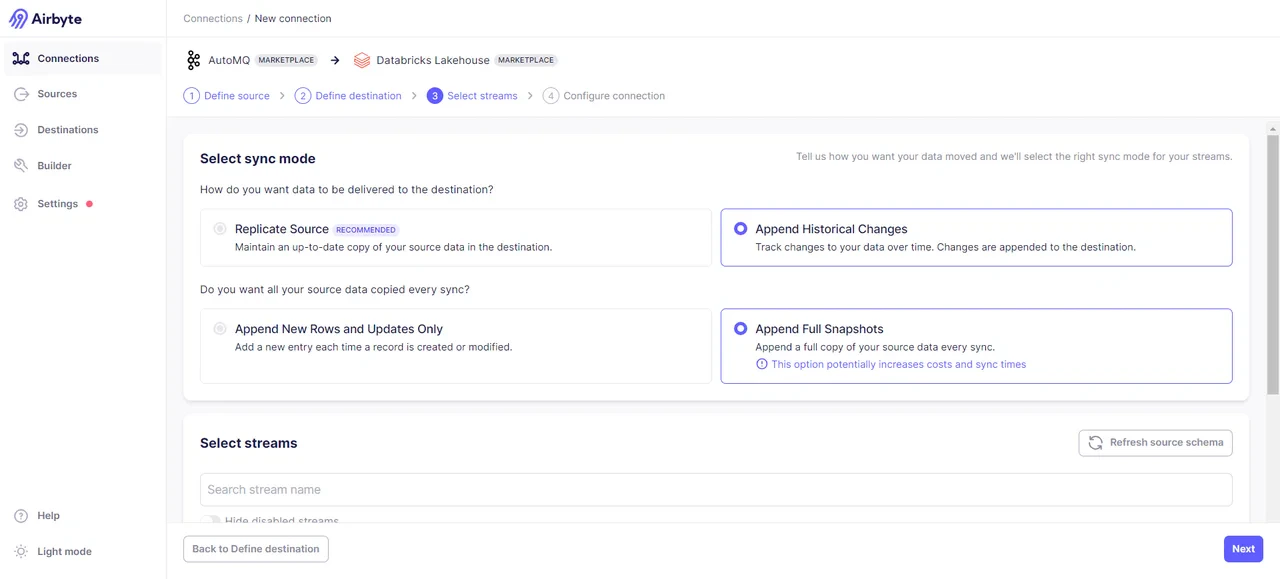Open Settings with the notification dot
The height and width of the screenshot is (579, 1280).
pos(57,203)
